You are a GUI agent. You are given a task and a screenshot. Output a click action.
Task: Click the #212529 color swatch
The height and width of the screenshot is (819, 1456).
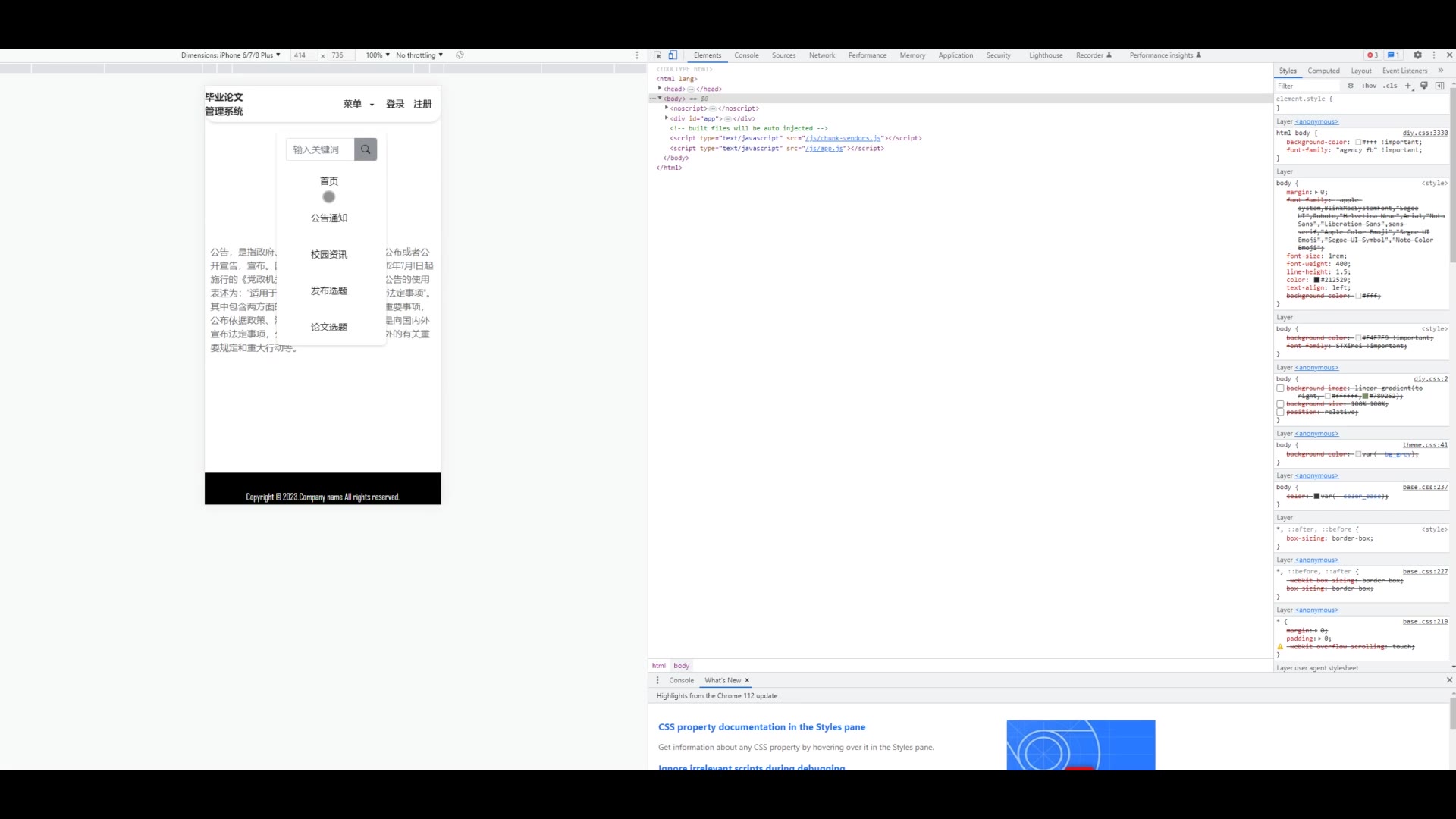pyautogui.click(x=1316, y=280)
